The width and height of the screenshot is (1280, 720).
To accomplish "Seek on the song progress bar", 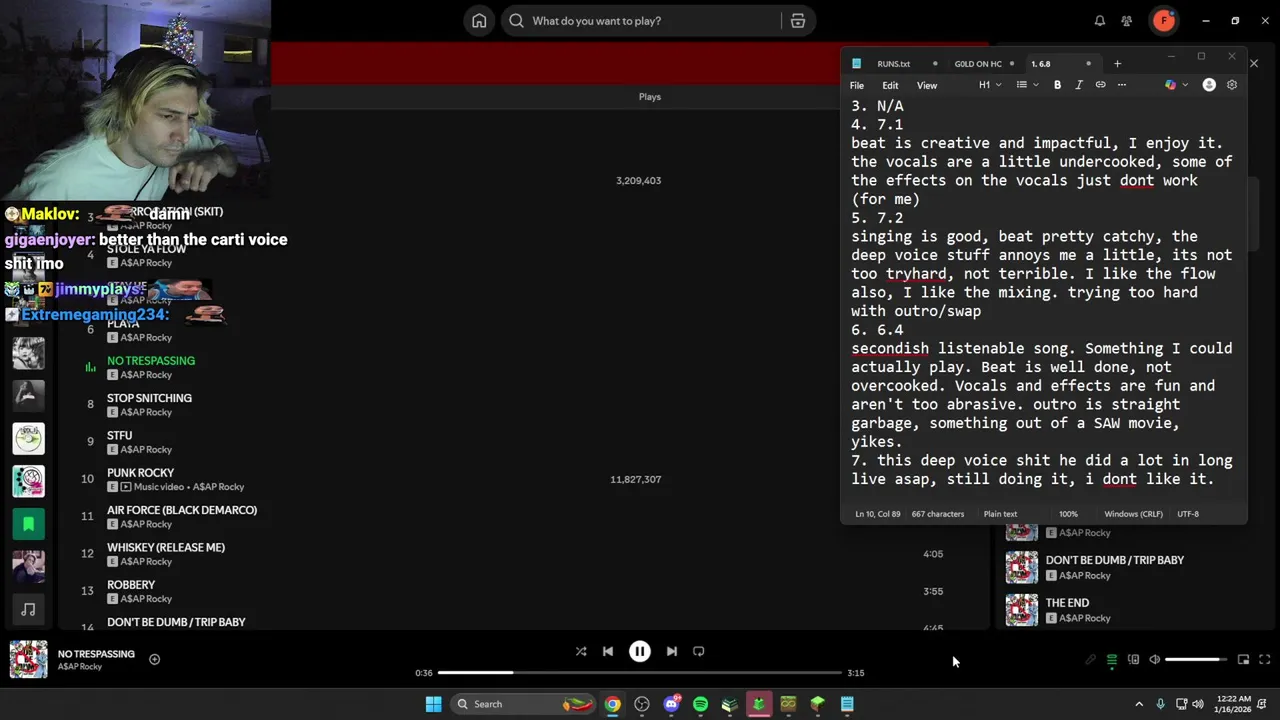I will [x=639, y=673].
